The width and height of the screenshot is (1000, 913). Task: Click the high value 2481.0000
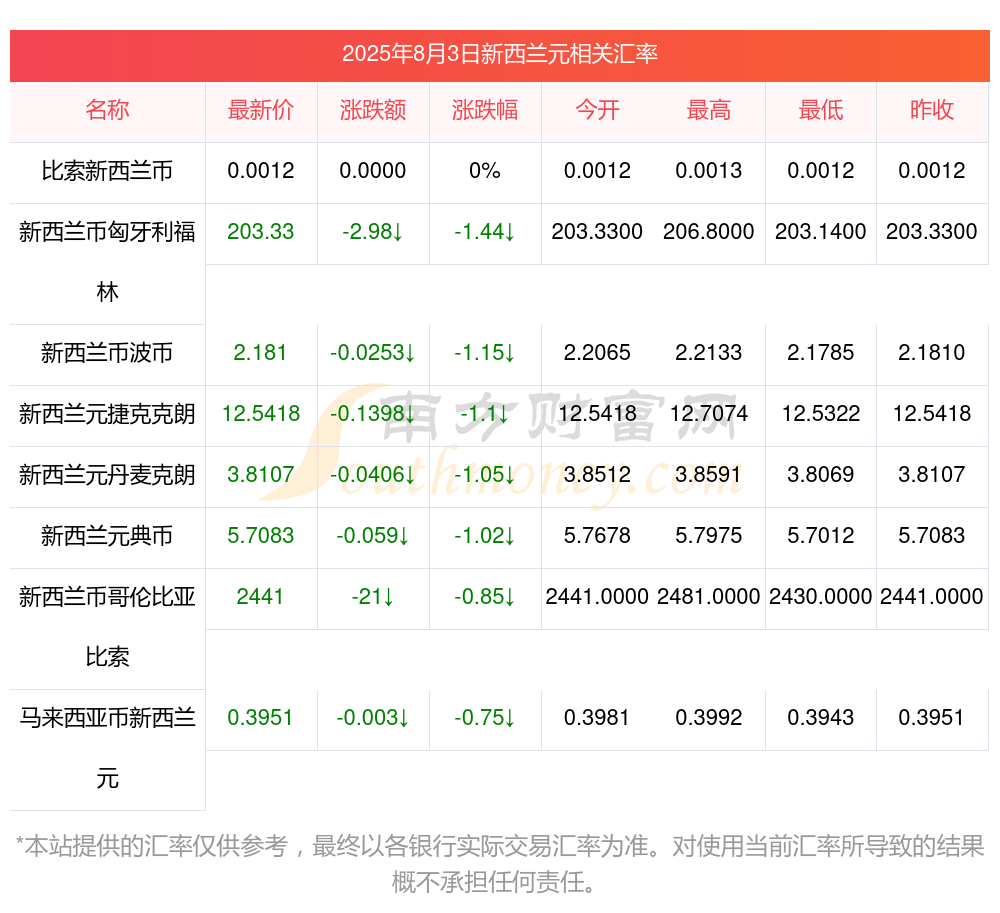tap(709, 597)
